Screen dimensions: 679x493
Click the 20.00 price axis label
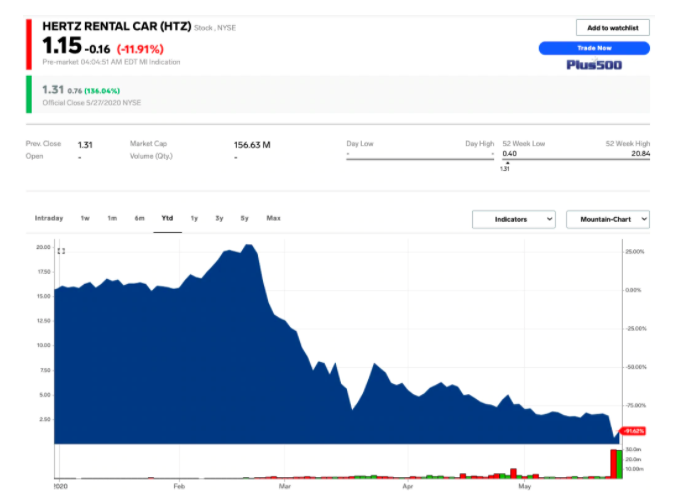tap(43, 247)
